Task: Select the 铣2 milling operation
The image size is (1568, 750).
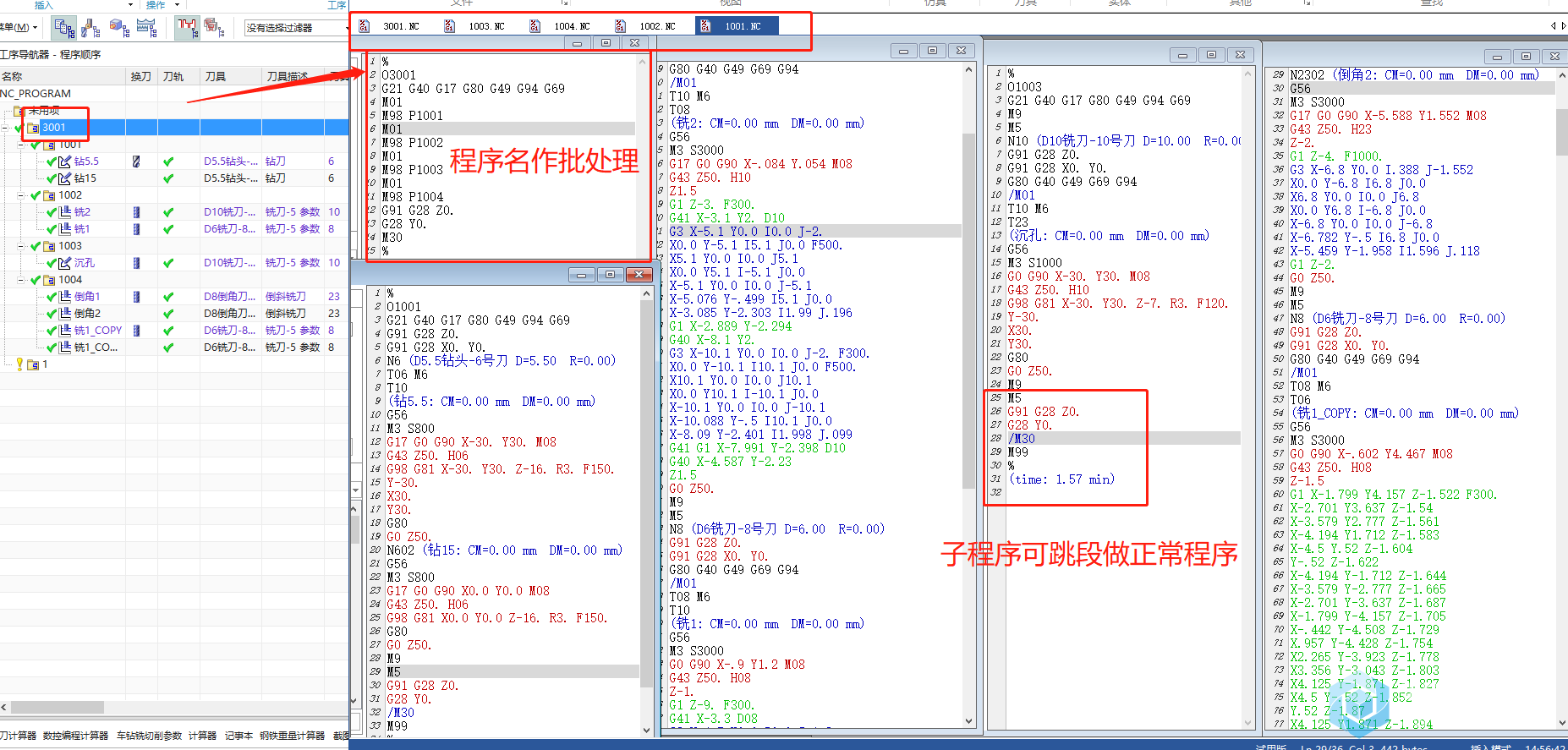Action: point(82,212)
